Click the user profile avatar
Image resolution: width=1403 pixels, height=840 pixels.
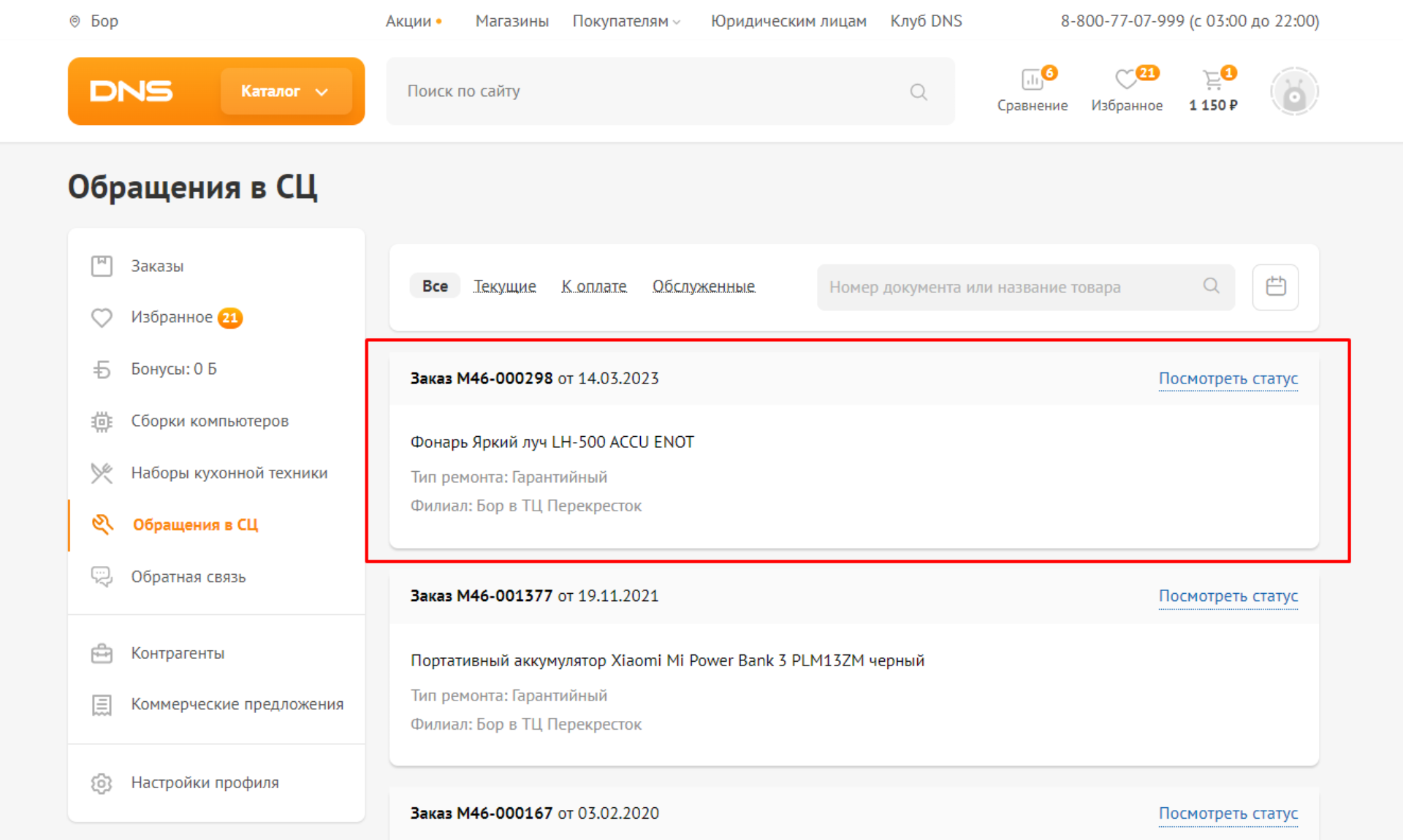pos(1294,91)
